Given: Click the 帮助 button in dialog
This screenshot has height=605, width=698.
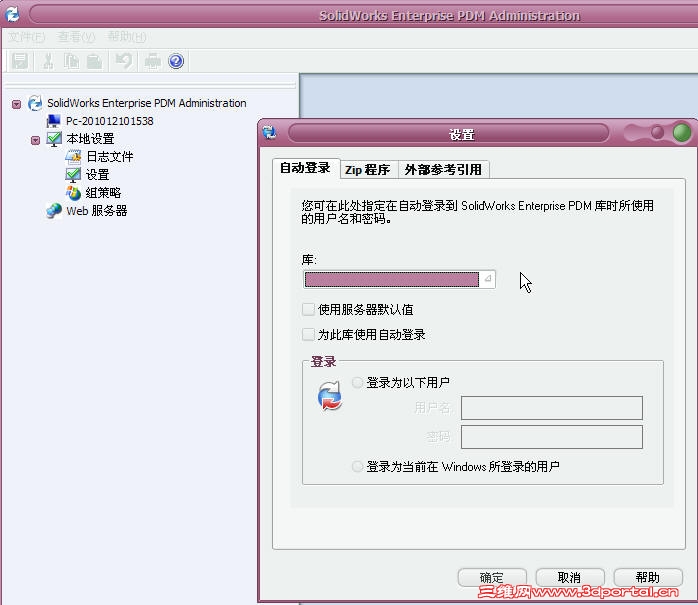Looking at the screenshot, I should (x=648, y=577).
